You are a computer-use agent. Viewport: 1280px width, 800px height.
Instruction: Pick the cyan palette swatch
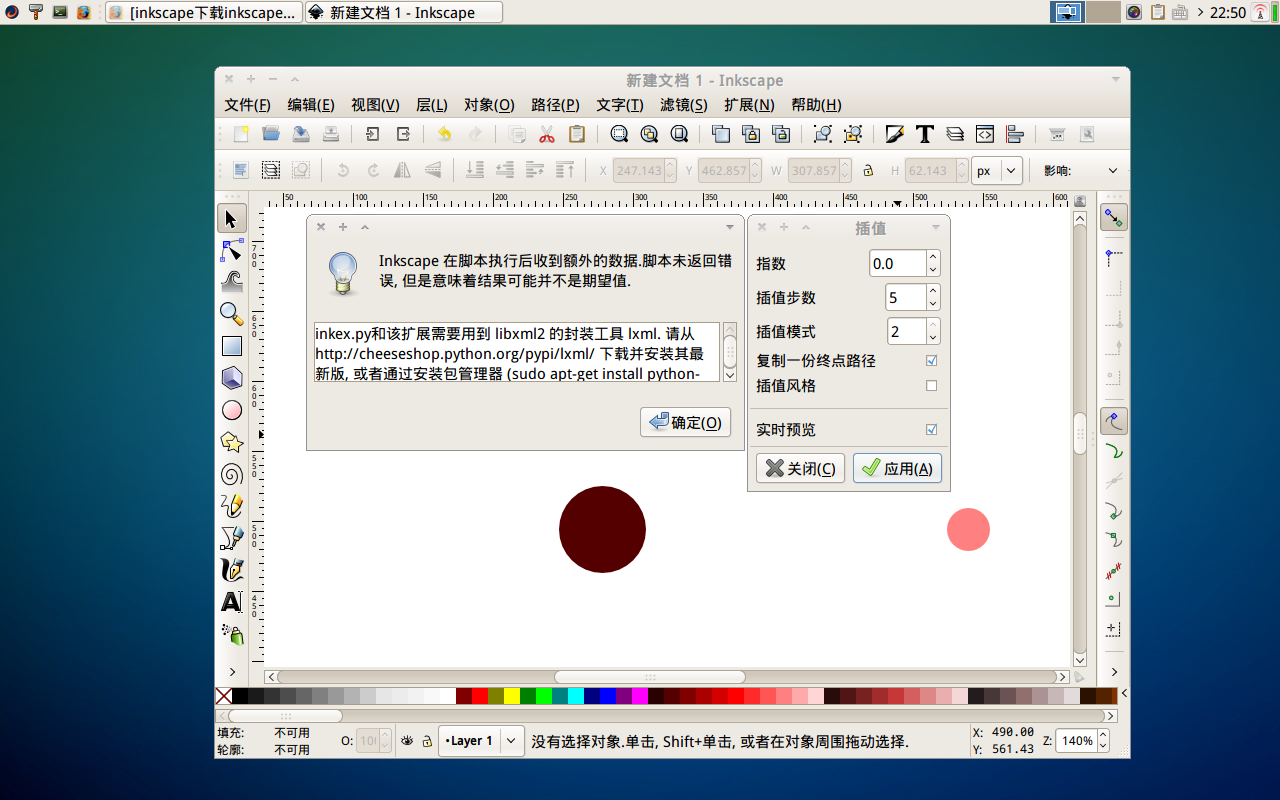[576, 695]
